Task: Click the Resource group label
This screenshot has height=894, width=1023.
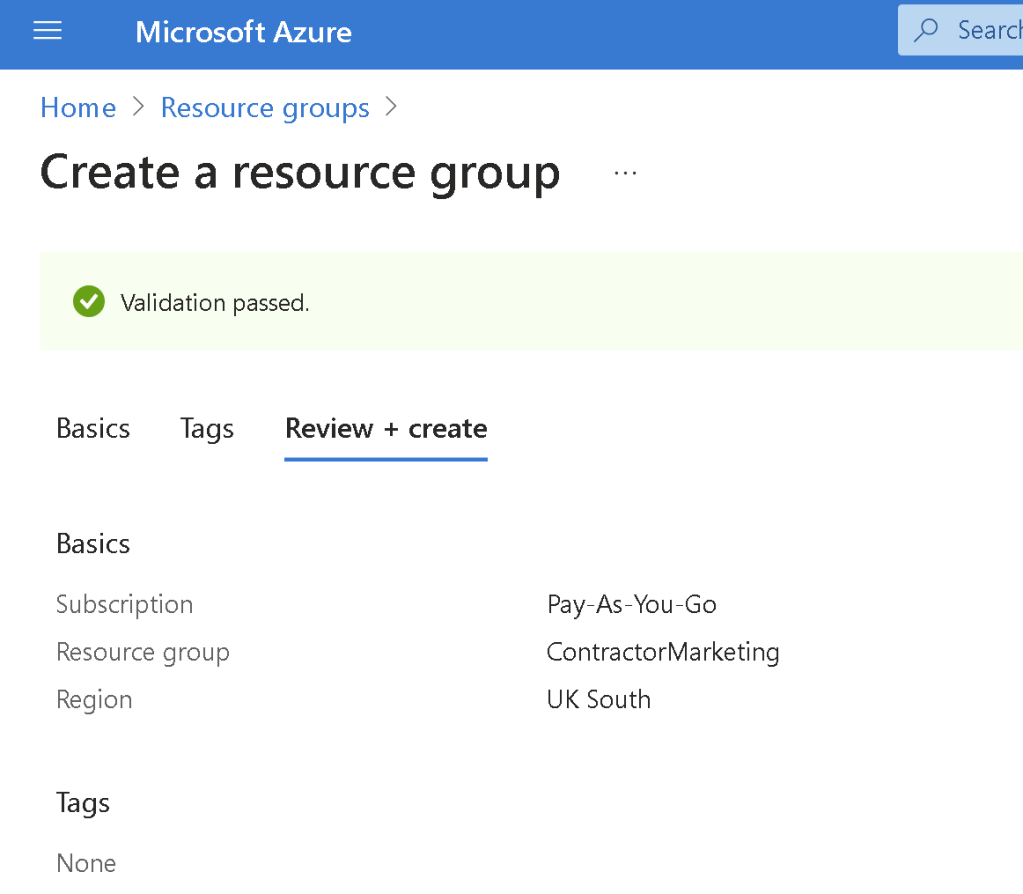Action: [143, 653]
